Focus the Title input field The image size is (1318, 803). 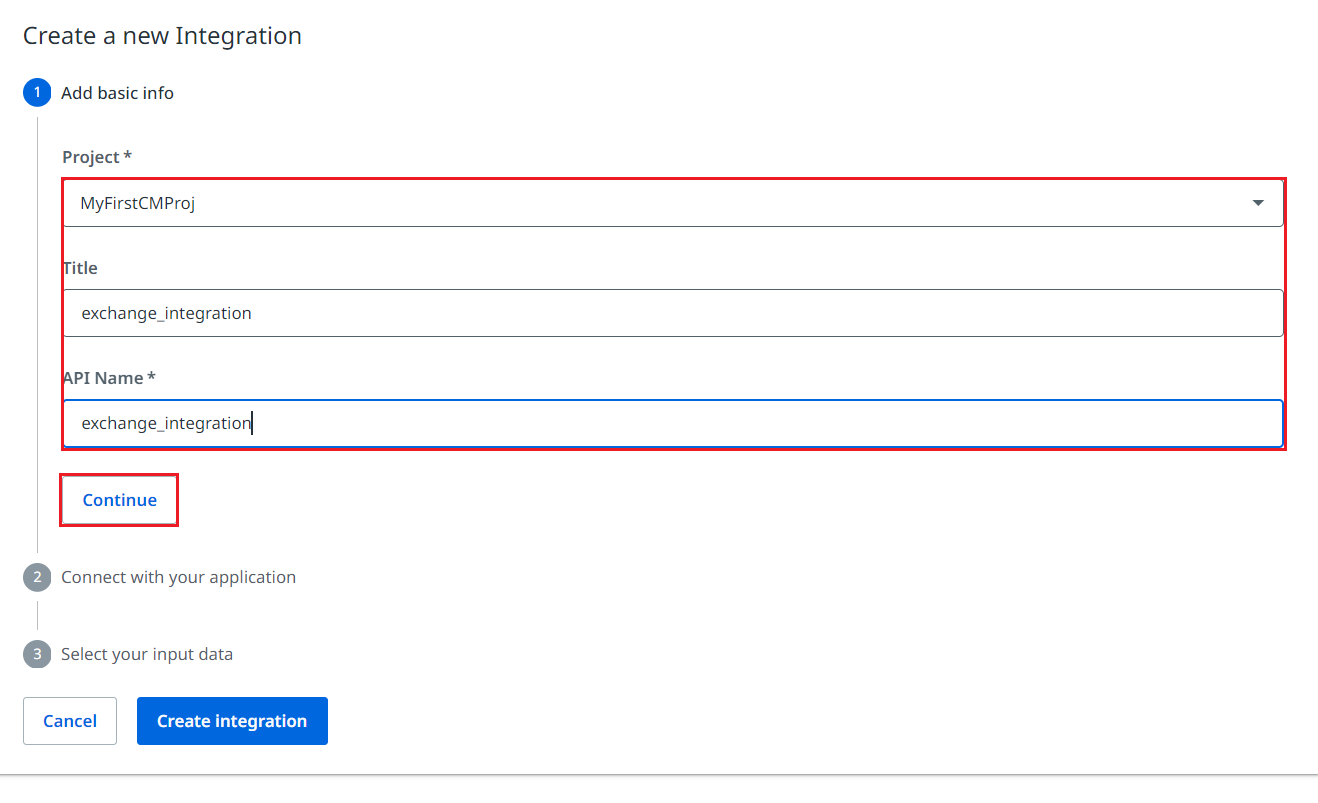click(672, 313)
